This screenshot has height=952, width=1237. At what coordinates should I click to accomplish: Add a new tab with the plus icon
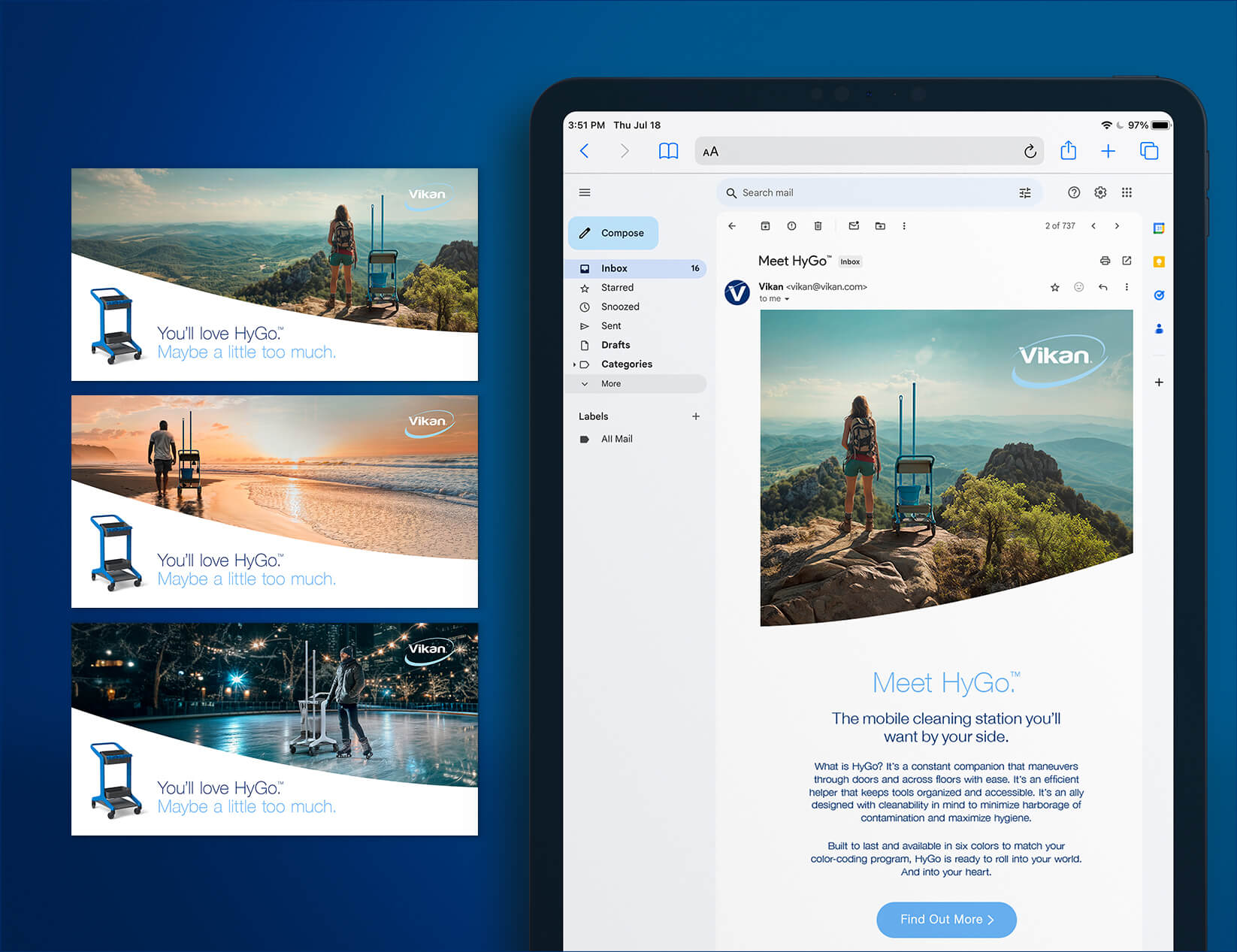1108,151
